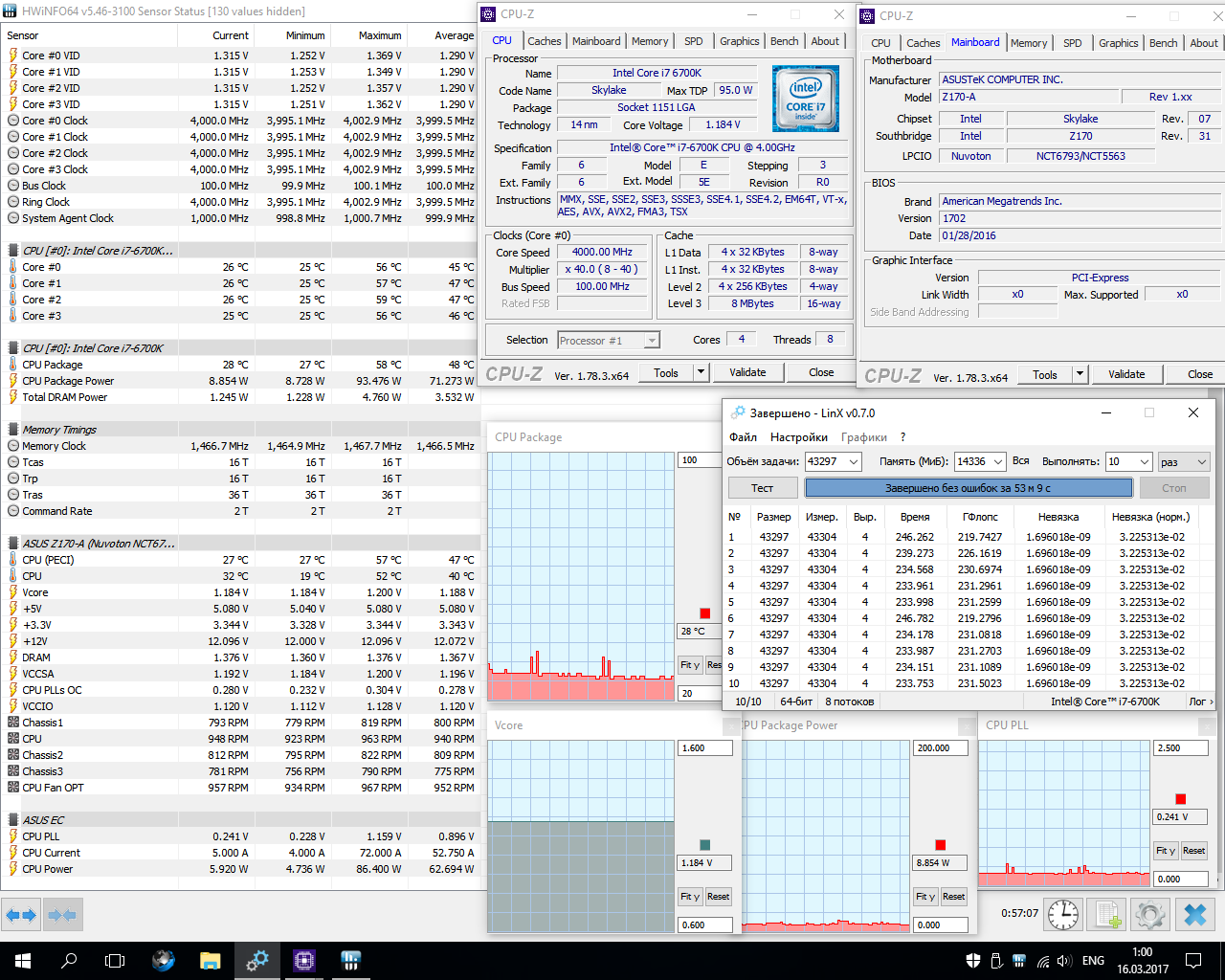Click the red color swatch in the CPU Package Power graph

point(941,845)
